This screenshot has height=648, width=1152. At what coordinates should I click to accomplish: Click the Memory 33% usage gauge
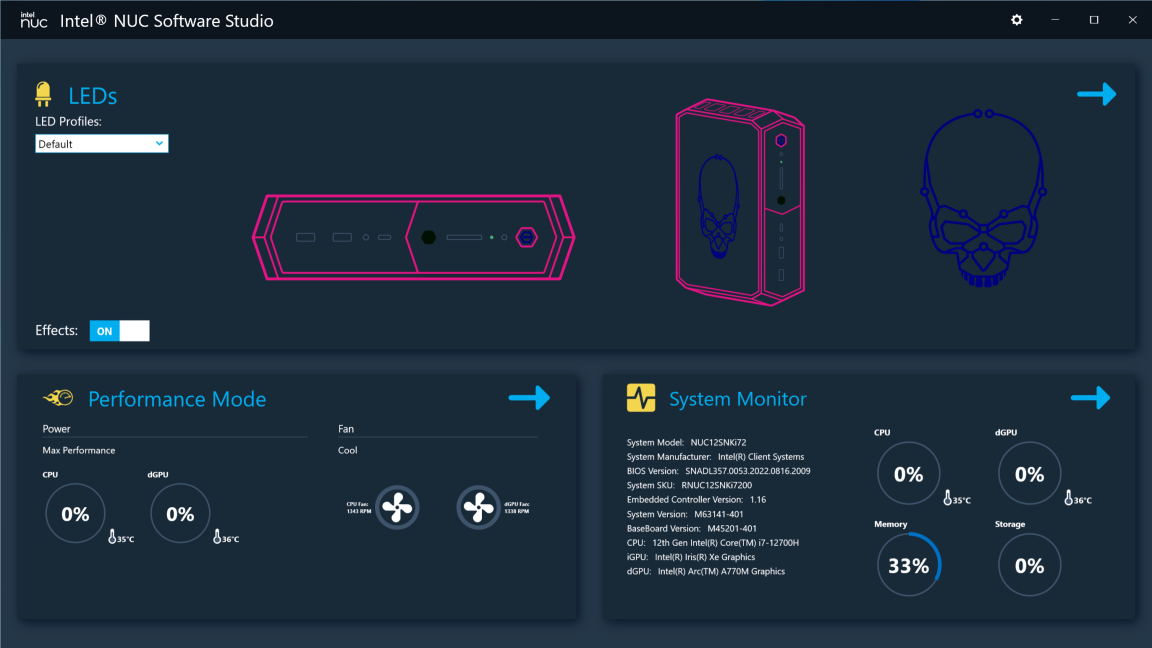(909, 565)
